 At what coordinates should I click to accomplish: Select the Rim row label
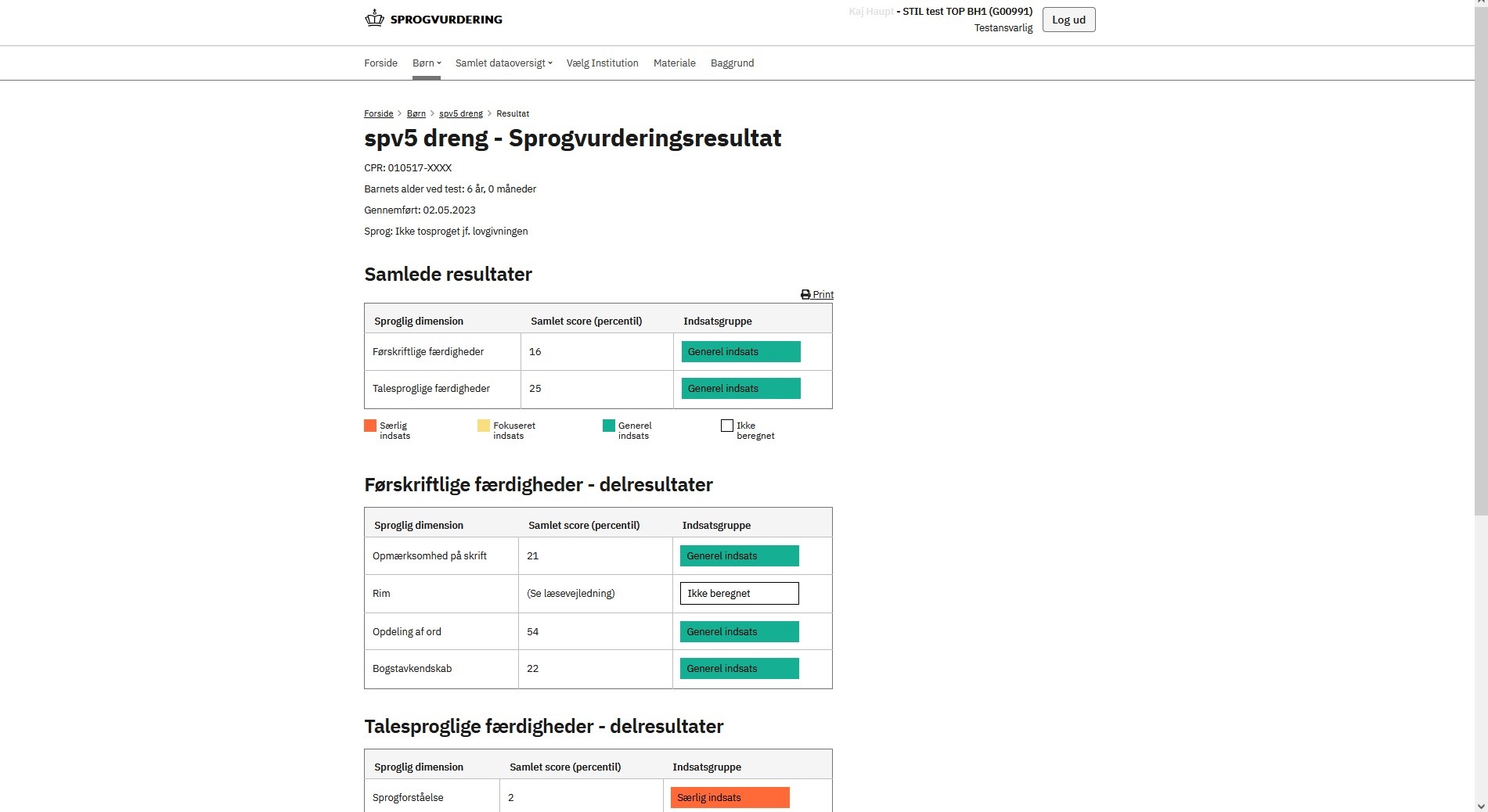pos(381,594)
